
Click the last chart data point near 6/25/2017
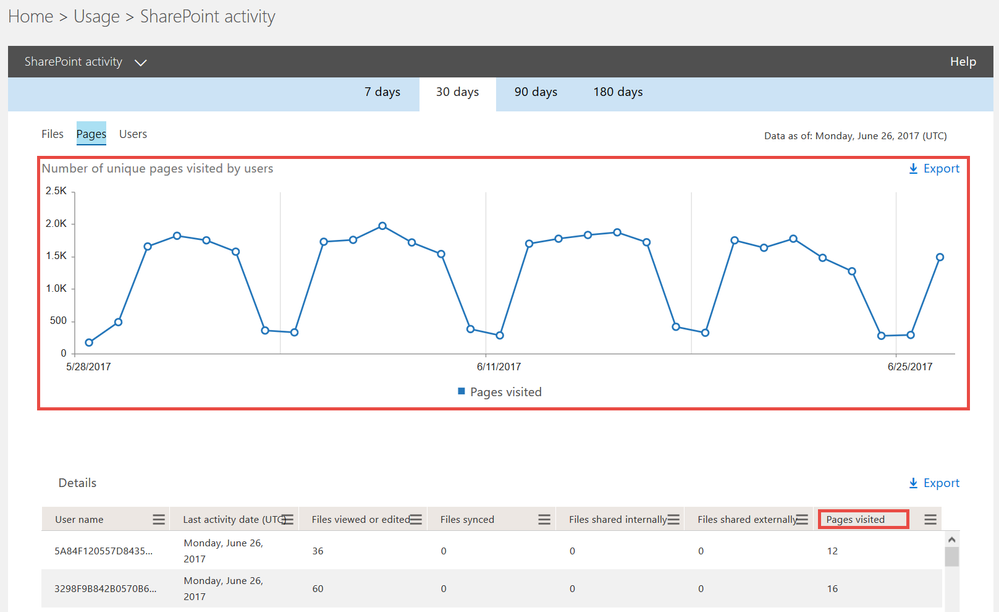tap(940, 257)
